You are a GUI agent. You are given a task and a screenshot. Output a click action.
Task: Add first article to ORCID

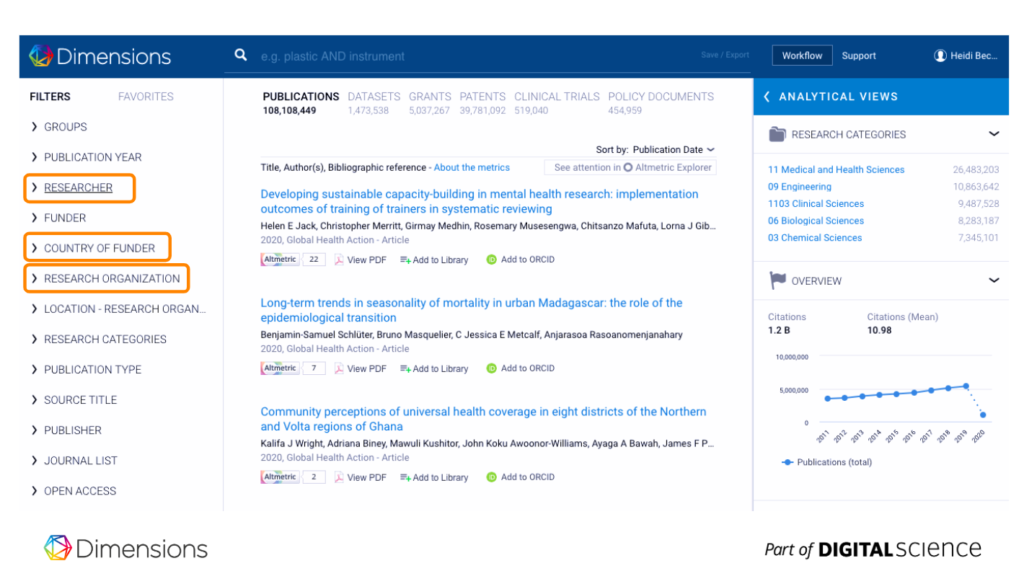coord(520,260)
